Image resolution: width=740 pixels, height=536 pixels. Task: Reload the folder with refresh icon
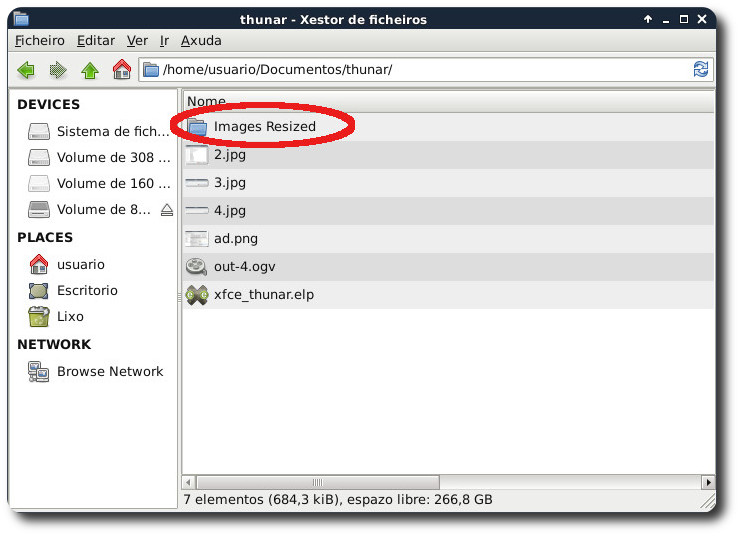click(701, 70)
